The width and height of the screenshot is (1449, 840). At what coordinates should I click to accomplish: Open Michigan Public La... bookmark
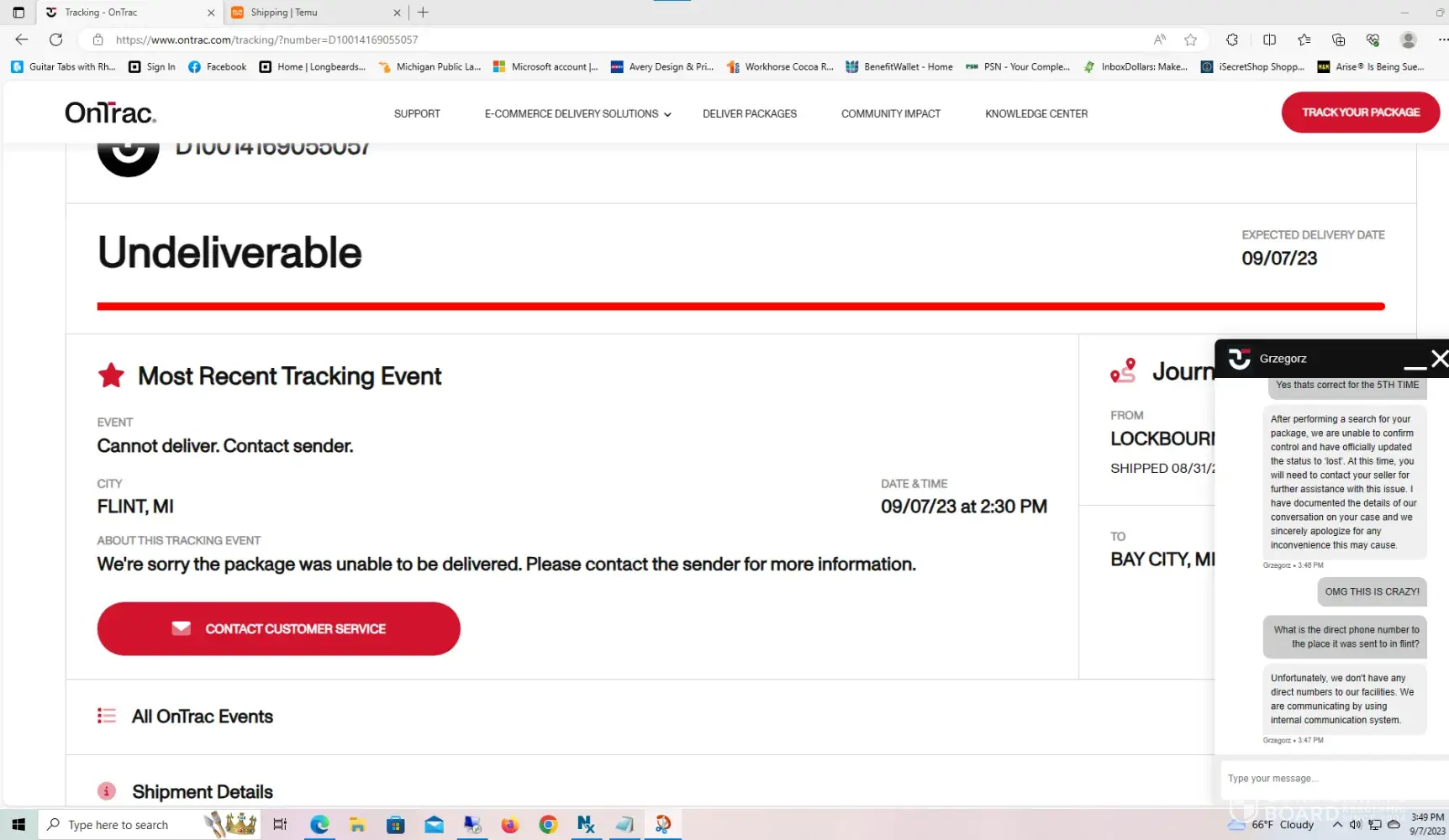click(x=429, y=66)
